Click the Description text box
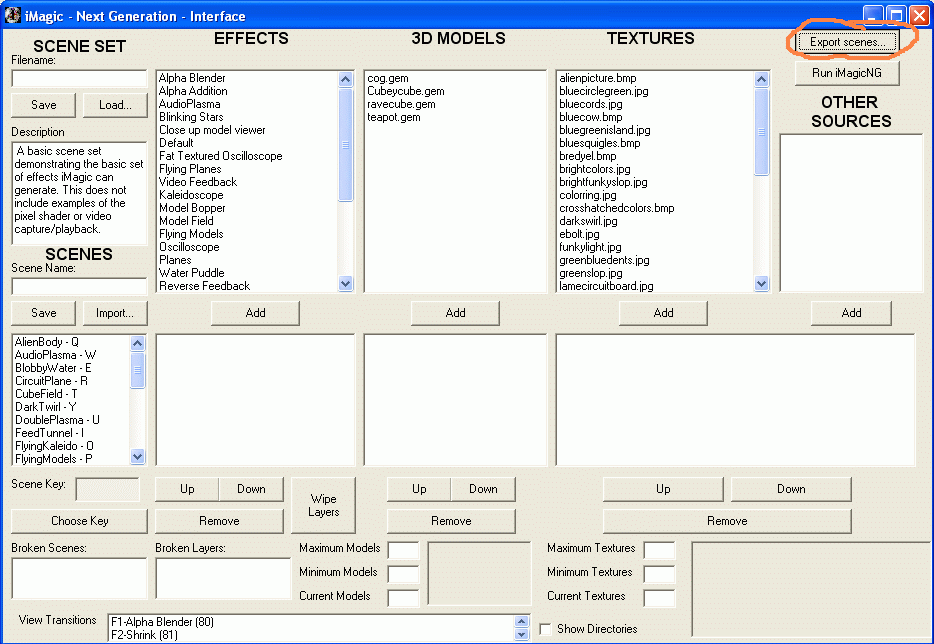The image size is (934, 644). coord(79,194)
